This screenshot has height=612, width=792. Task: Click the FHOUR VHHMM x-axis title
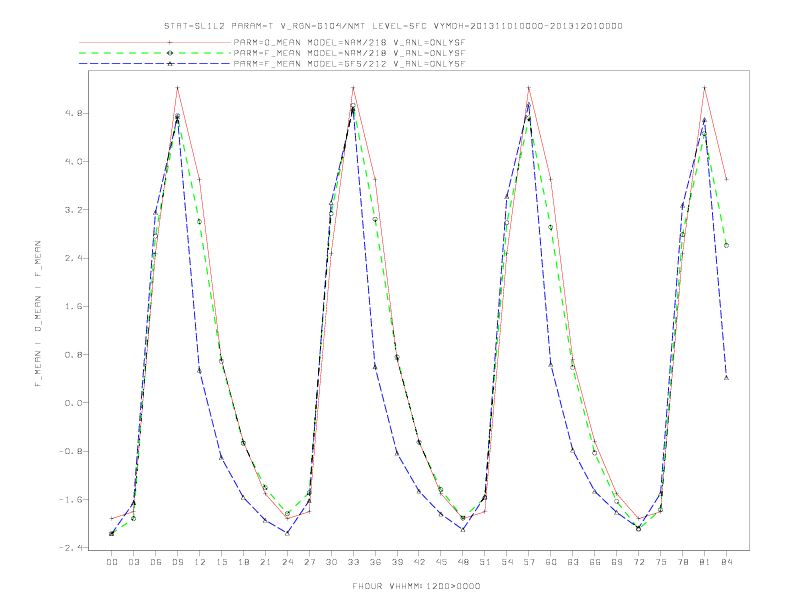point(416,586)
